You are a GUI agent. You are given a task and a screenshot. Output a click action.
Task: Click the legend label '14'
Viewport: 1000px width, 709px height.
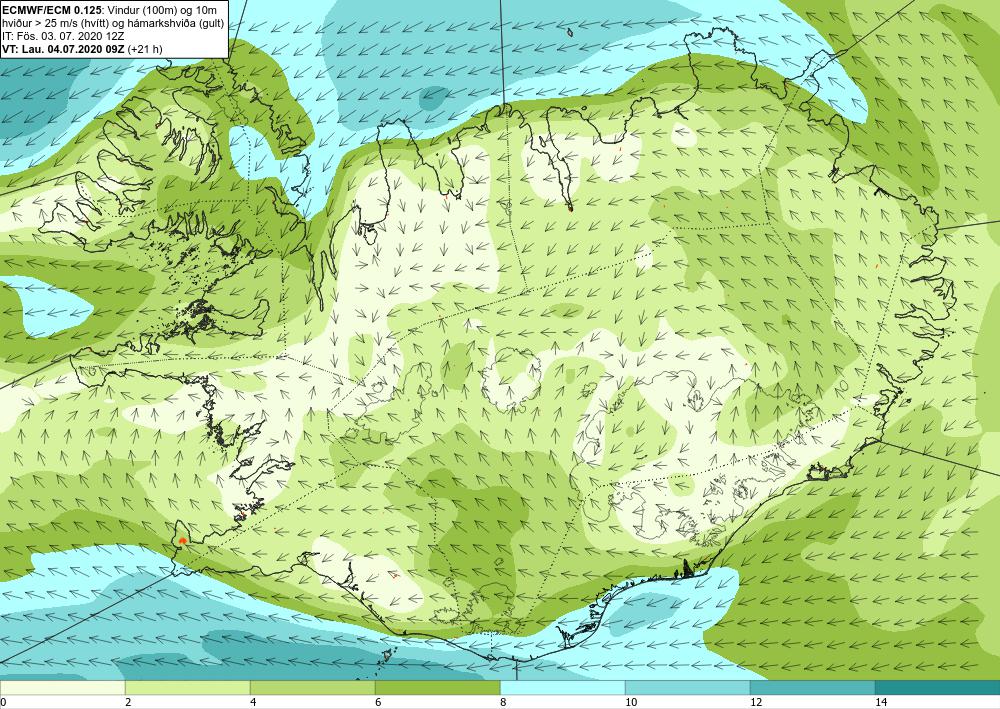point(881,702)
